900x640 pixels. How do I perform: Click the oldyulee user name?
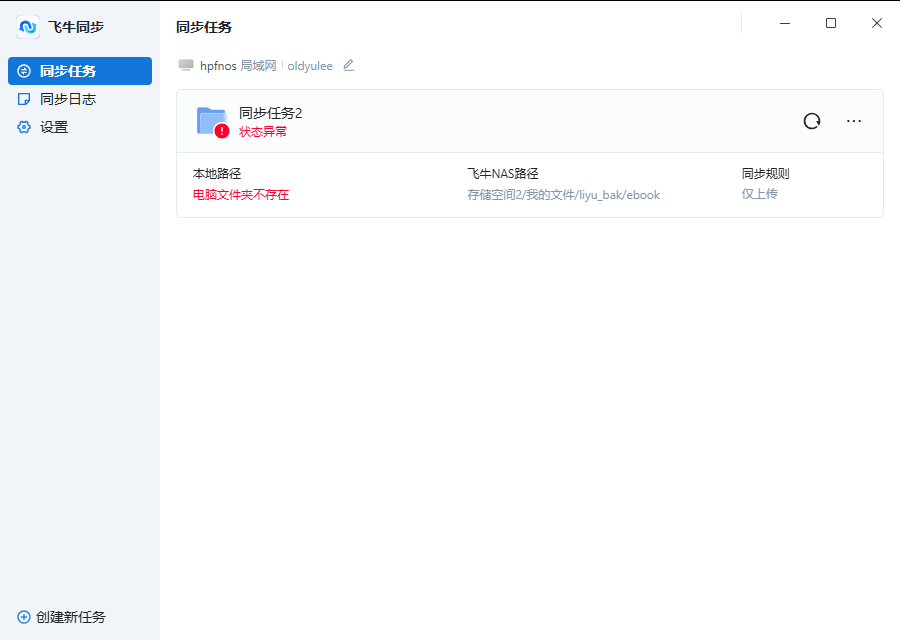(310, 66)
